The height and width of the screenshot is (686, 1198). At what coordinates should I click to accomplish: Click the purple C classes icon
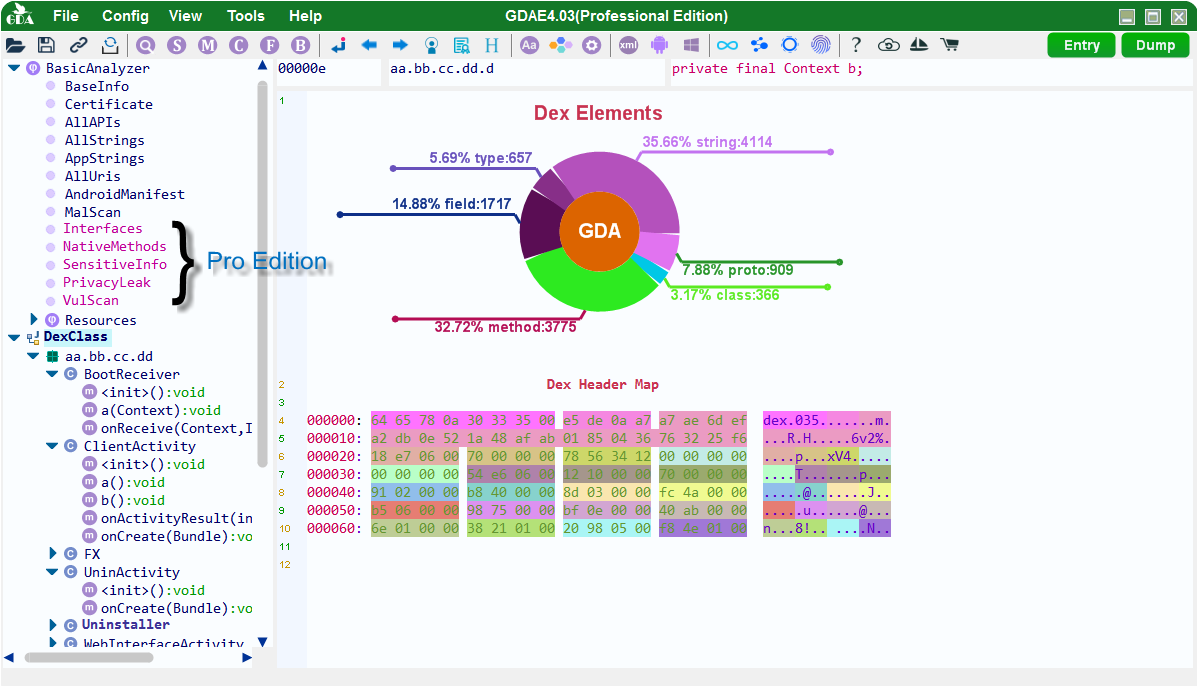click(238, 45)
